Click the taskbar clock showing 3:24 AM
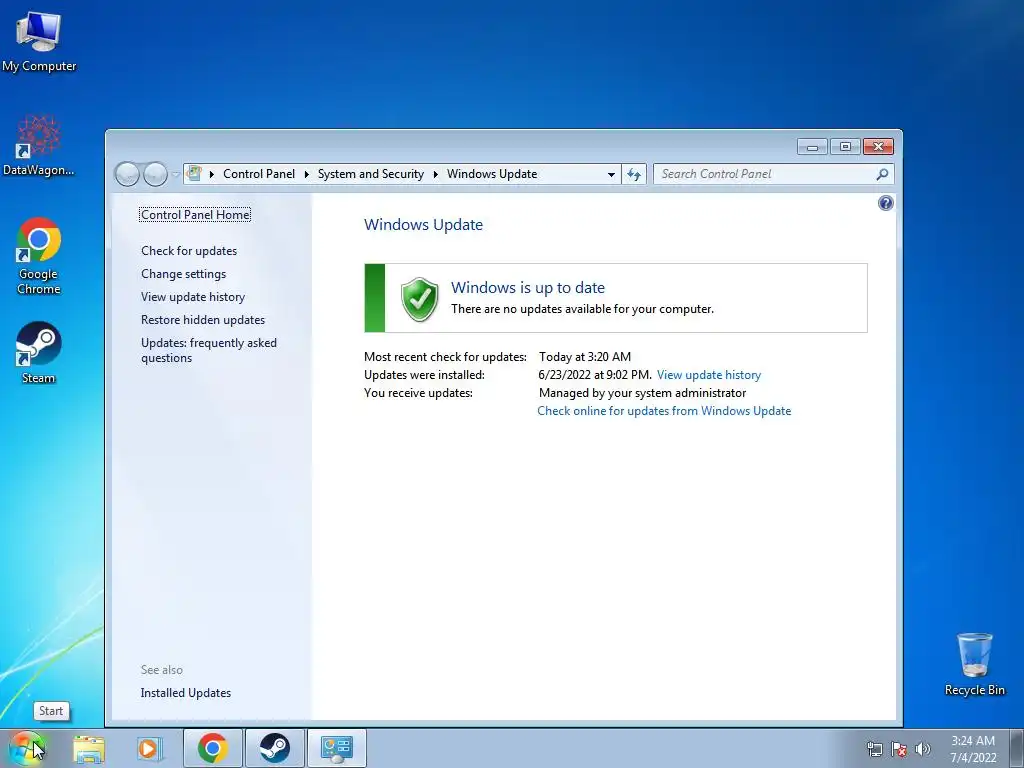Image resolution: width=1024 pixels, height=768 pixels. [973, 749]
